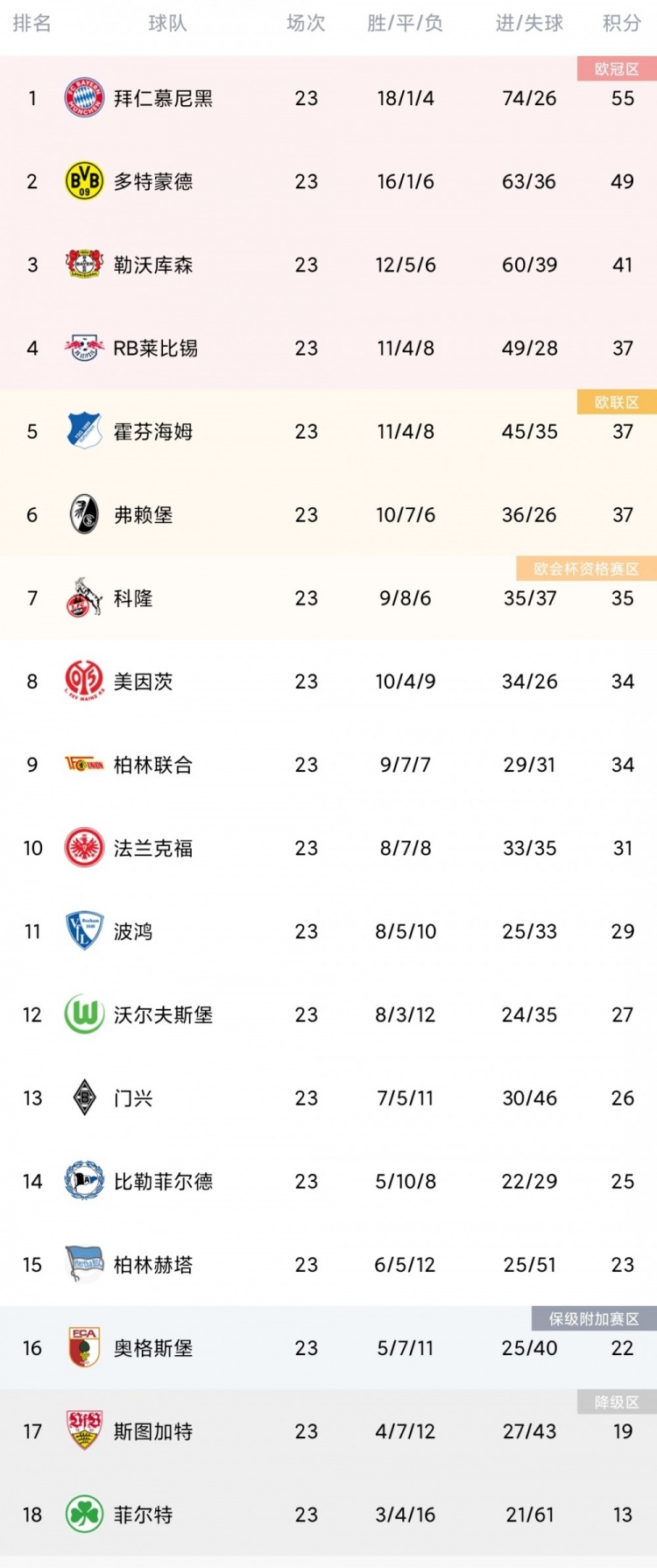Click the Hoffenheim blue crest
Viewport: 657px width, 1568px height.
(84, 431)
